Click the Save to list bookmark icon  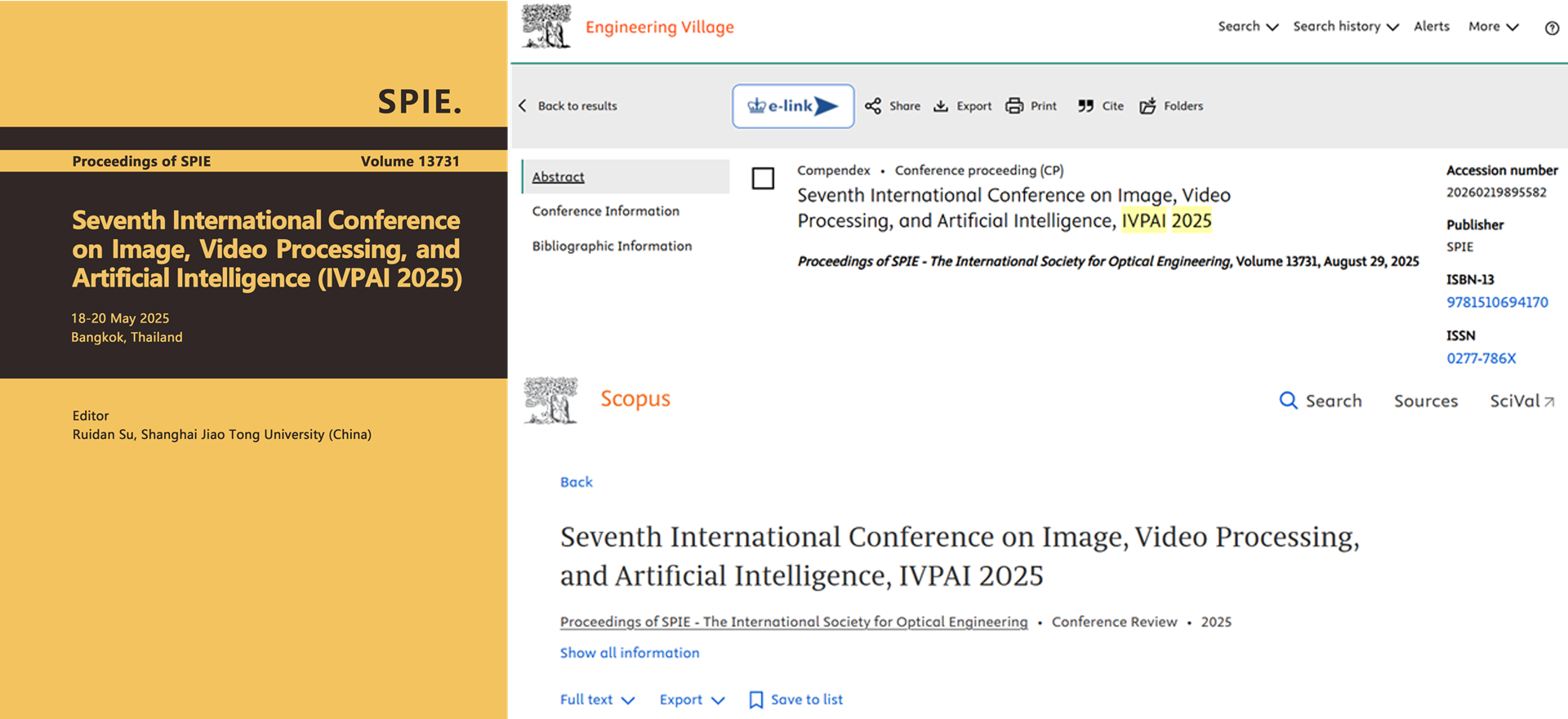click(x=756, y=699)
